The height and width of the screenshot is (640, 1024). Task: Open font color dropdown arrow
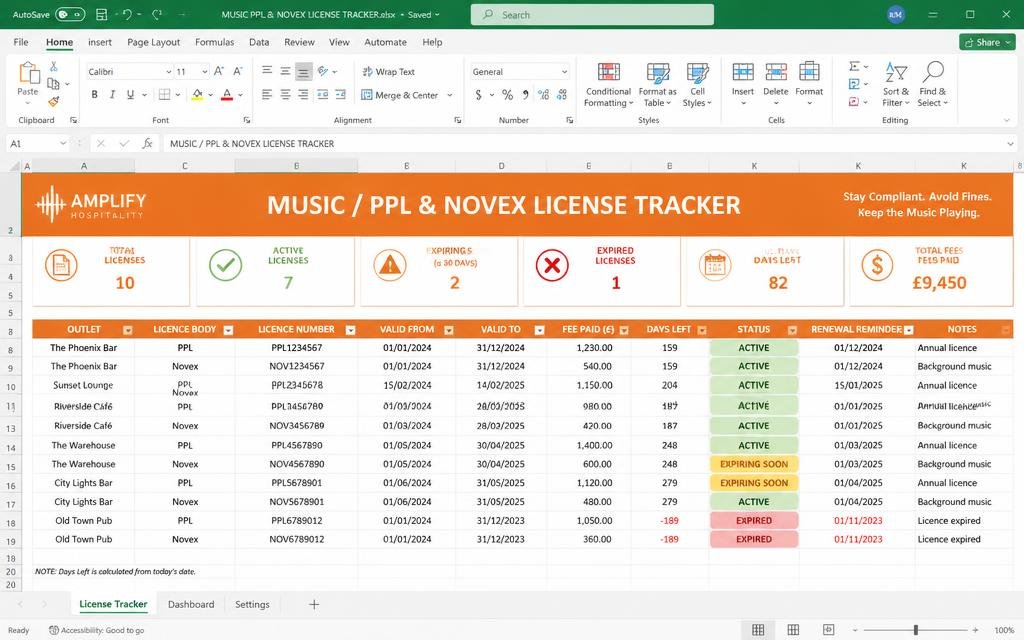240,95
